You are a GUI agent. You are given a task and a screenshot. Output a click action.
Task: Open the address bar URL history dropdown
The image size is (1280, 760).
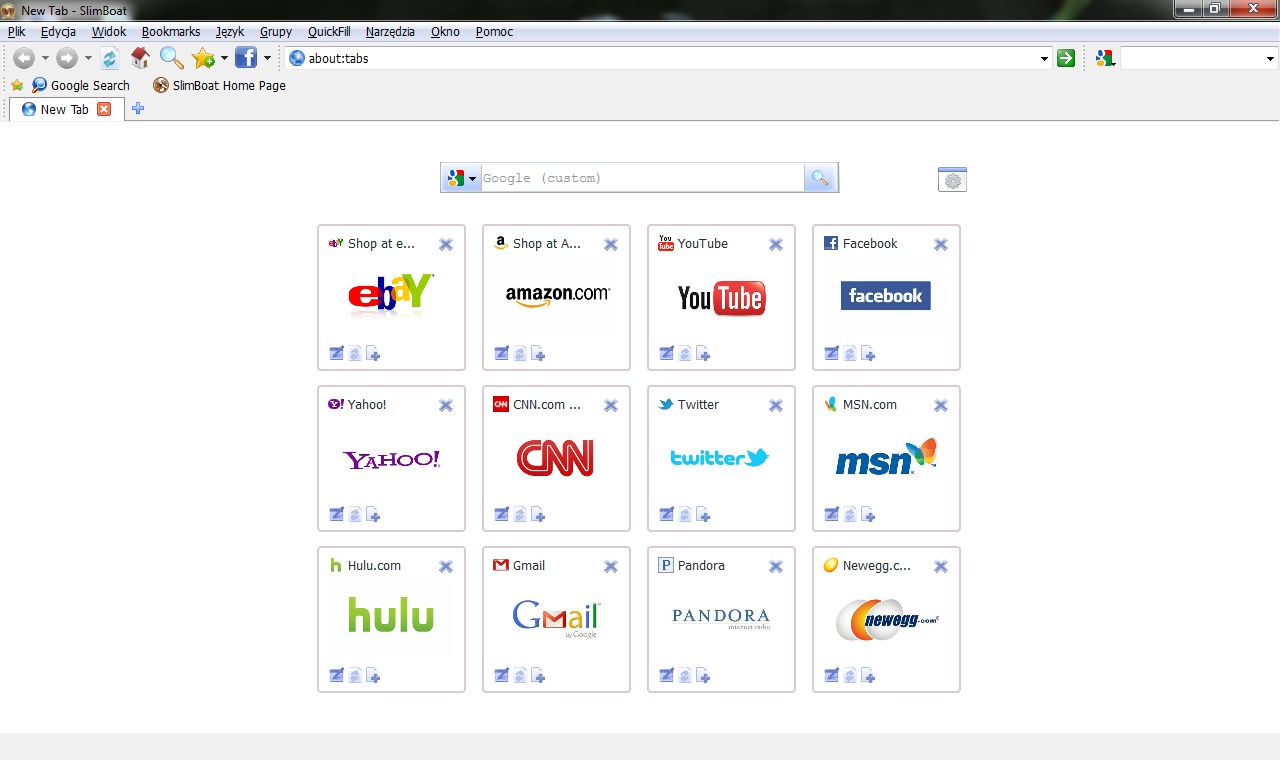(x=1045, y=59)
